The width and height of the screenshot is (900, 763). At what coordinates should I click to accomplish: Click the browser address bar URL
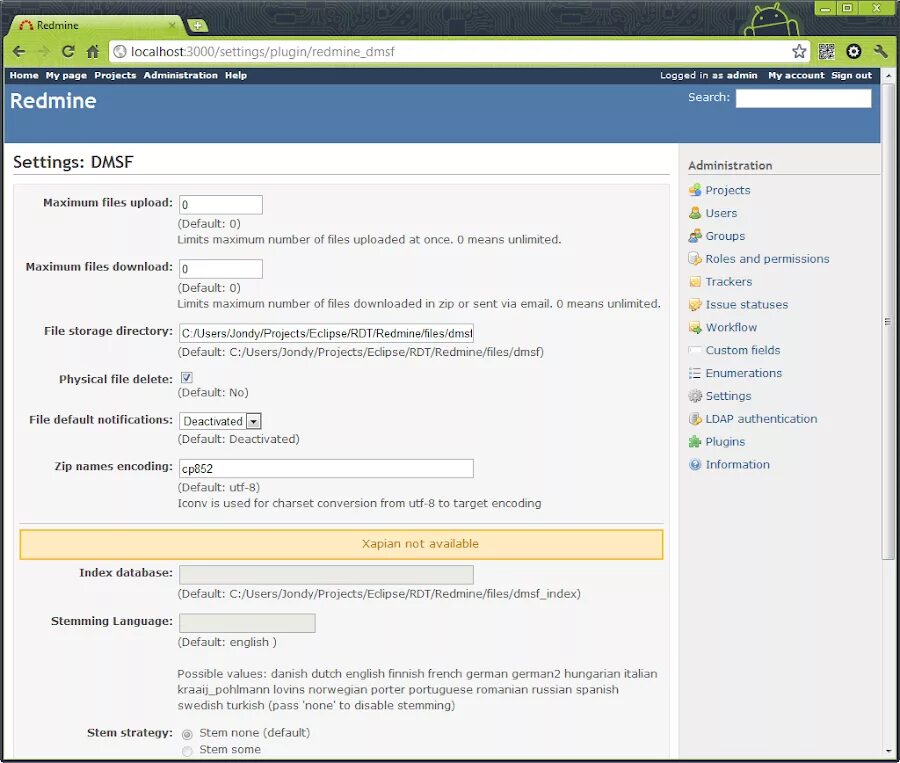tap(262, 52)
